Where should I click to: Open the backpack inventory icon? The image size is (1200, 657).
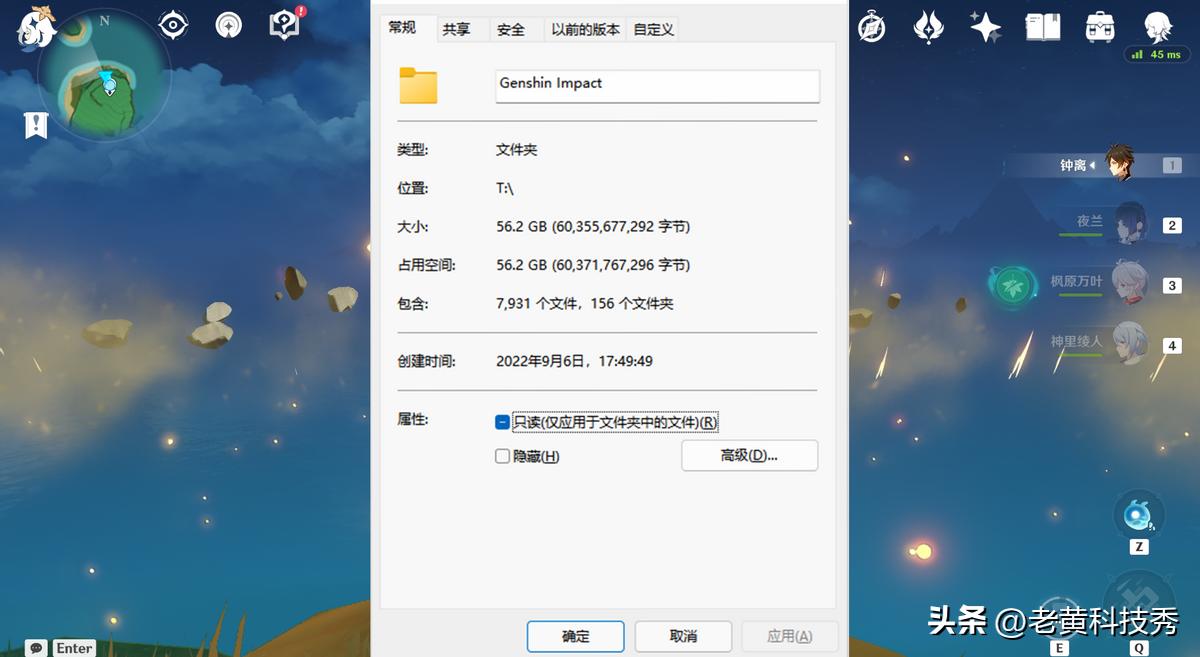pyautogui.click(x=1099, y=27)
